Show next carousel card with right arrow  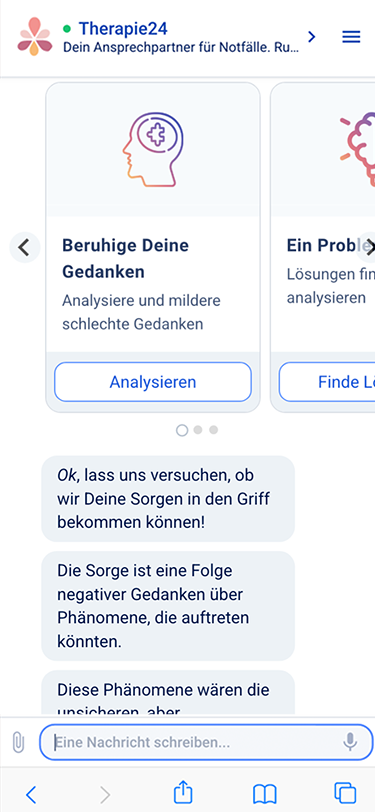point(367,246)
